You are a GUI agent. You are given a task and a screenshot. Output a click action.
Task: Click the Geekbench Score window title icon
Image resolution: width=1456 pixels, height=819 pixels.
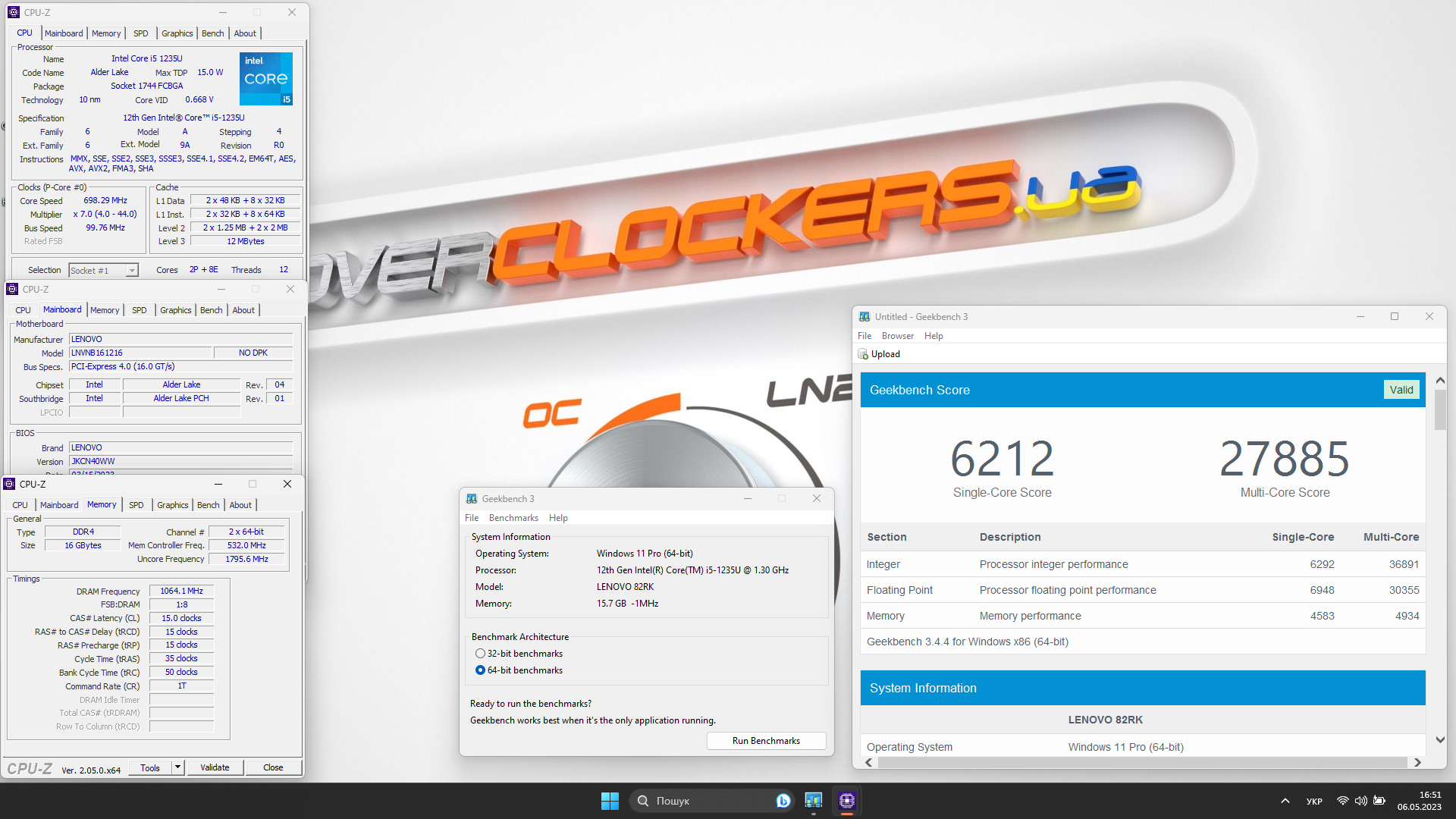[864, 317]
